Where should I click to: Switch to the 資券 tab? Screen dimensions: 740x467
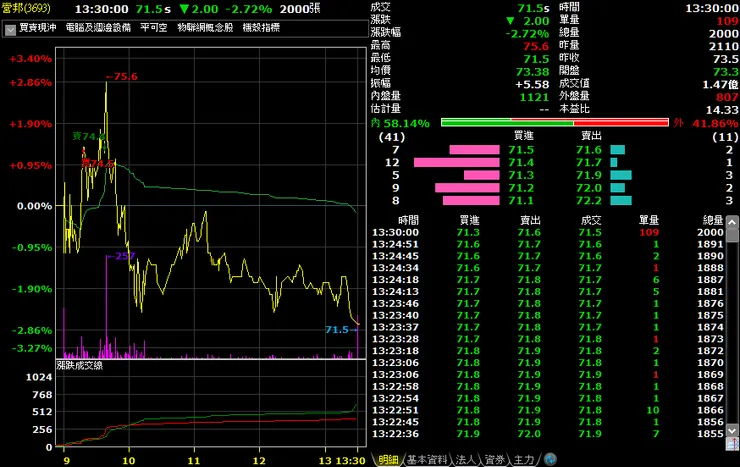[x=494, y=459]
